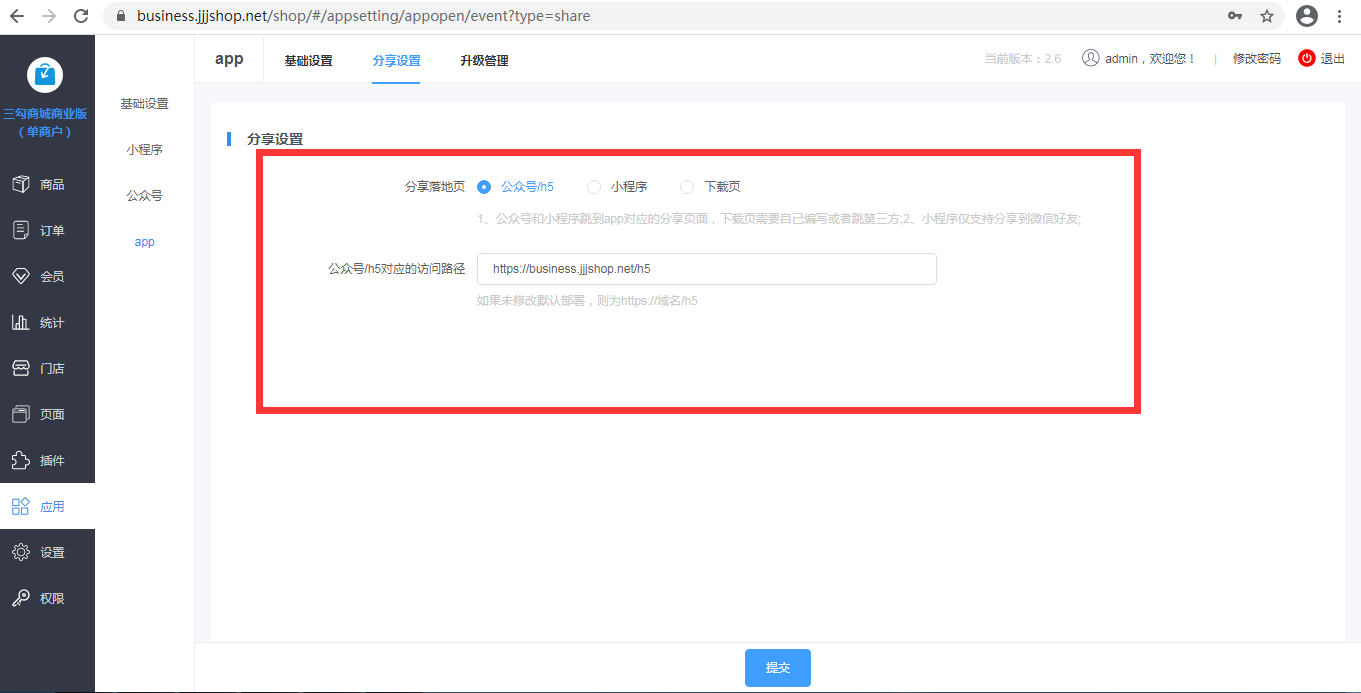This screenshot has width=1361, height=693.
Task: Click the 页面 pages icon
Action: (20, 414)
